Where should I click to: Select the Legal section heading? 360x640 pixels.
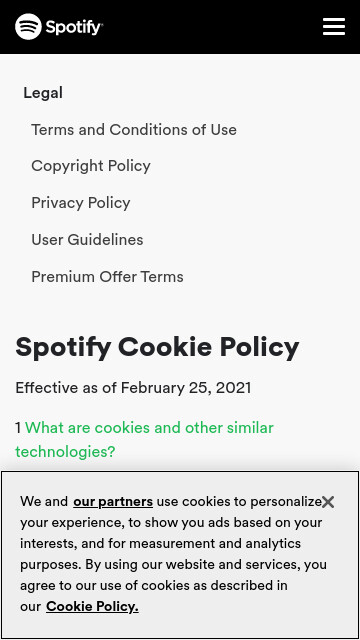pyautogui.click(x=43, y=93)
